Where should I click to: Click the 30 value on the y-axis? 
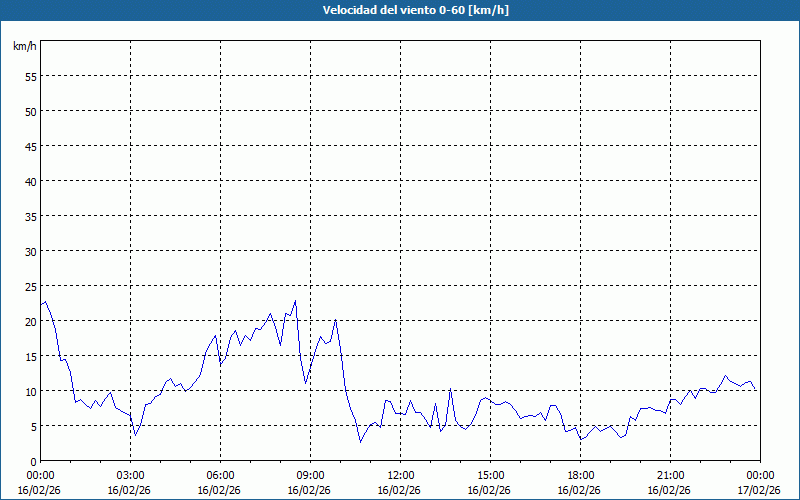point(30,251)
